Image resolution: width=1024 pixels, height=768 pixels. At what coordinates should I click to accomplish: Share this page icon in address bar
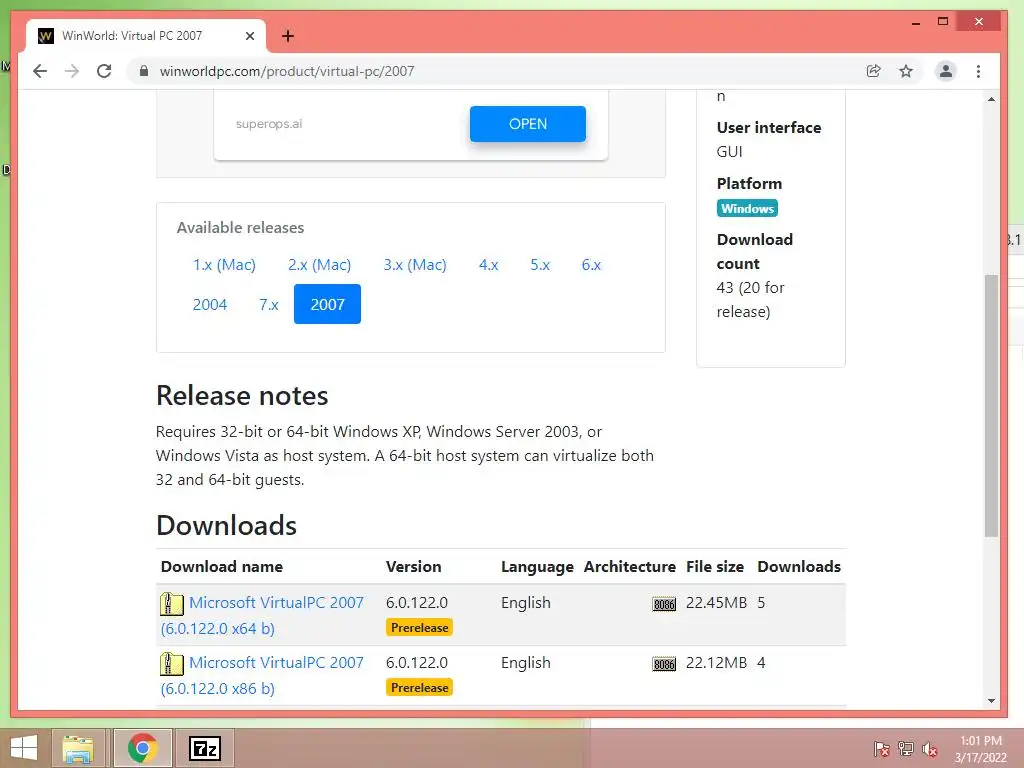(x=873, y=71)
